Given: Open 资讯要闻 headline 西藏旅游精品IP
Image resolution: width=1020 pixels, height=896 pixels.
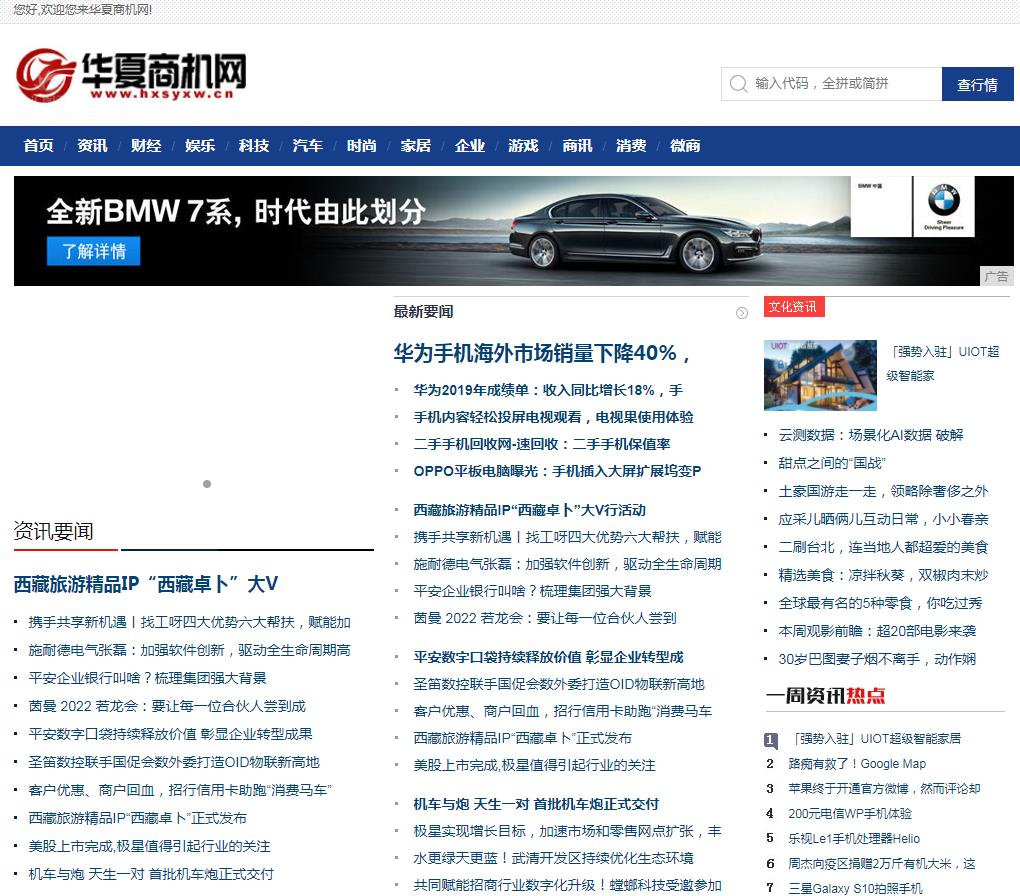Looking at the screenshot, I should tap(146, 584).
